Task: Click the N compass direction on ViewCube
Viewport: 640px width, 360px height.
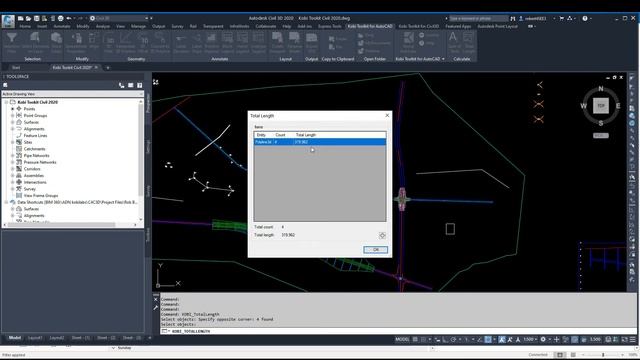Action: [600, 88]
